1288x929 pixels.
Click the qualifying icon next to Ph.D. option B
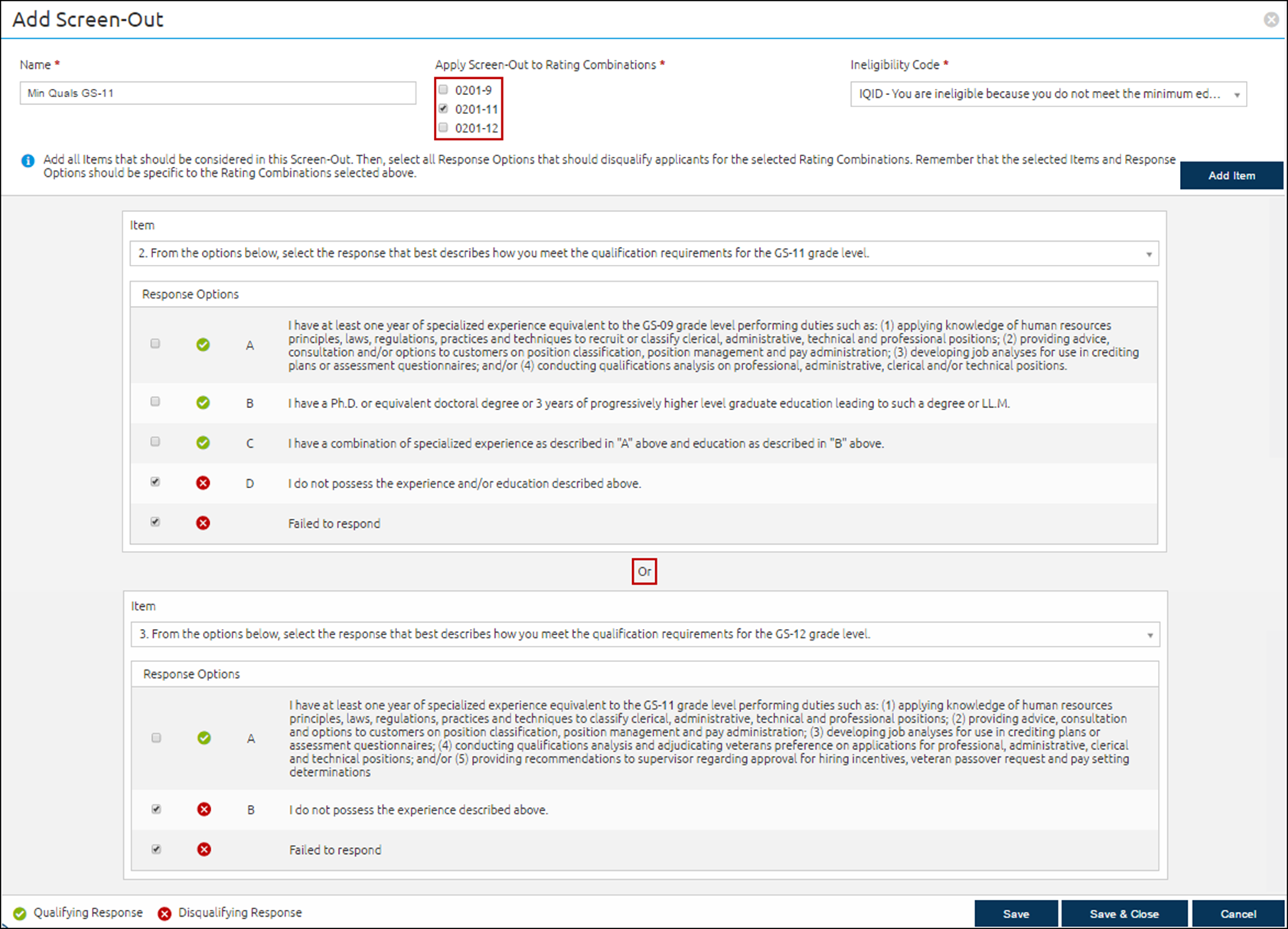(203, 403)
